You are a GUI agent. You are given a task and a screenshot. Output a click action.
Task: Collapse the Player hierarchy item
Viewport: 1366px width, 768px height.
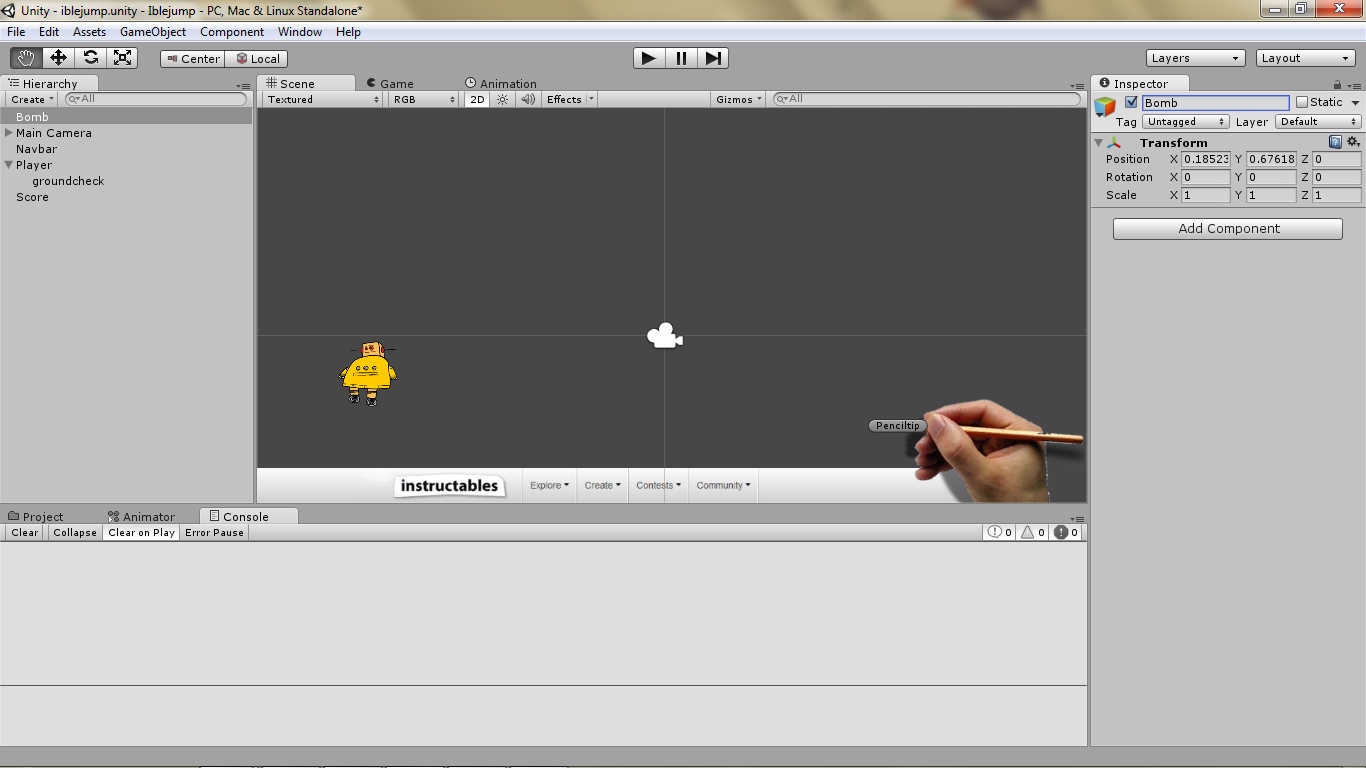coord(9,165)
